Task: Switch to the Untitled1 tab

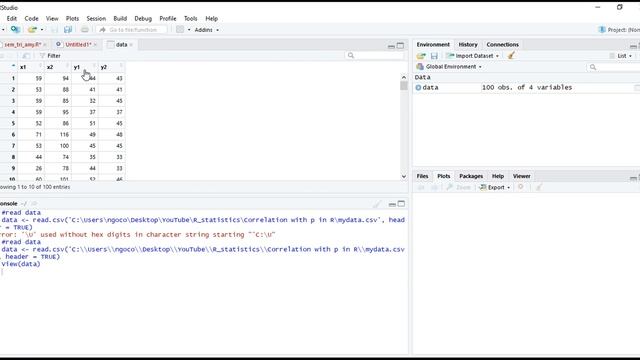Action: point(78,44)
